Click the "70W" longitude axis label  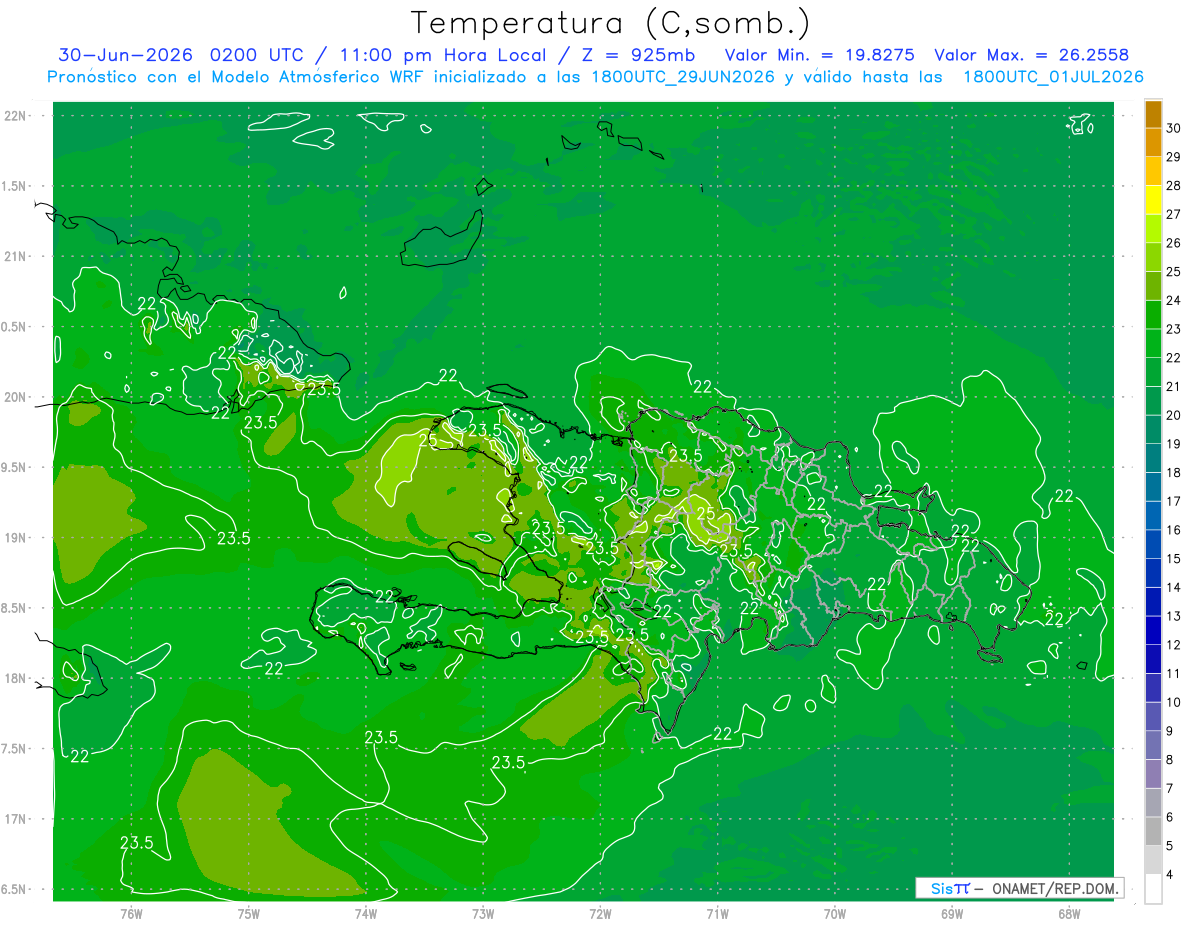pyautogui.click(x=835, y=913)
